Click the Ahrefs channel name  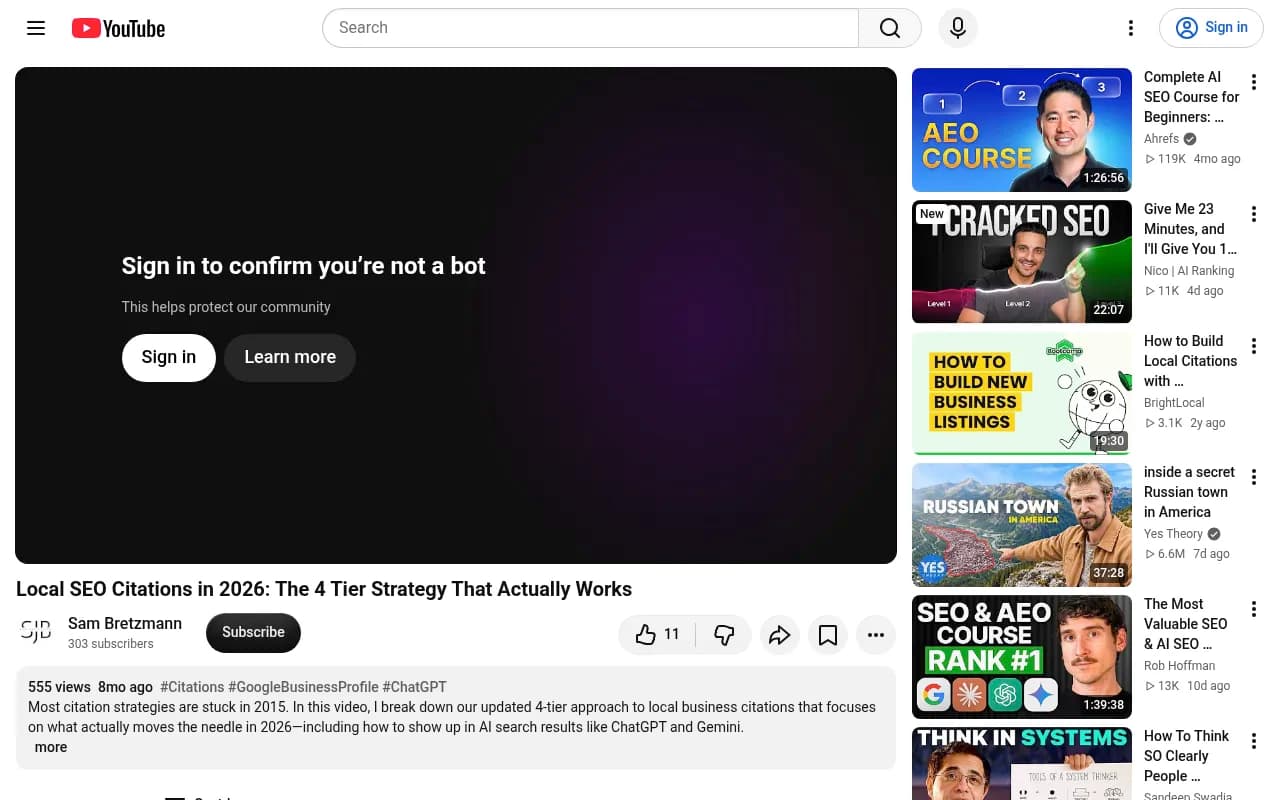[x=1162, y=139]
